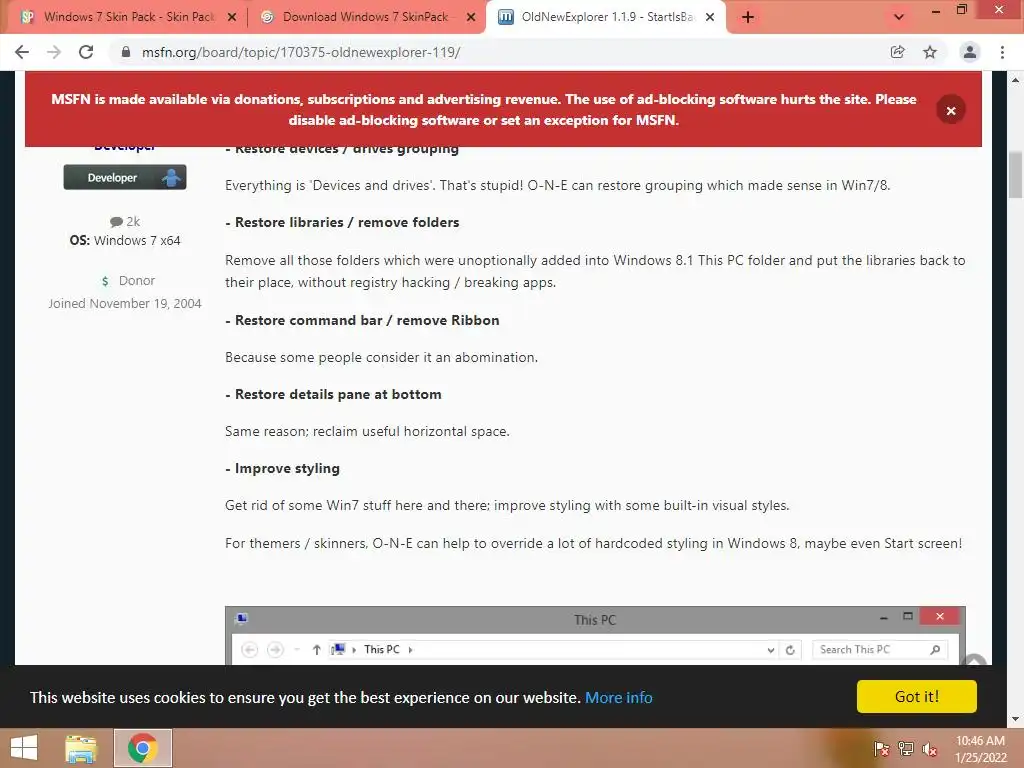Open the tab search dropdown
This screenshot has width=1024, height=768.
tap(899, 18)
